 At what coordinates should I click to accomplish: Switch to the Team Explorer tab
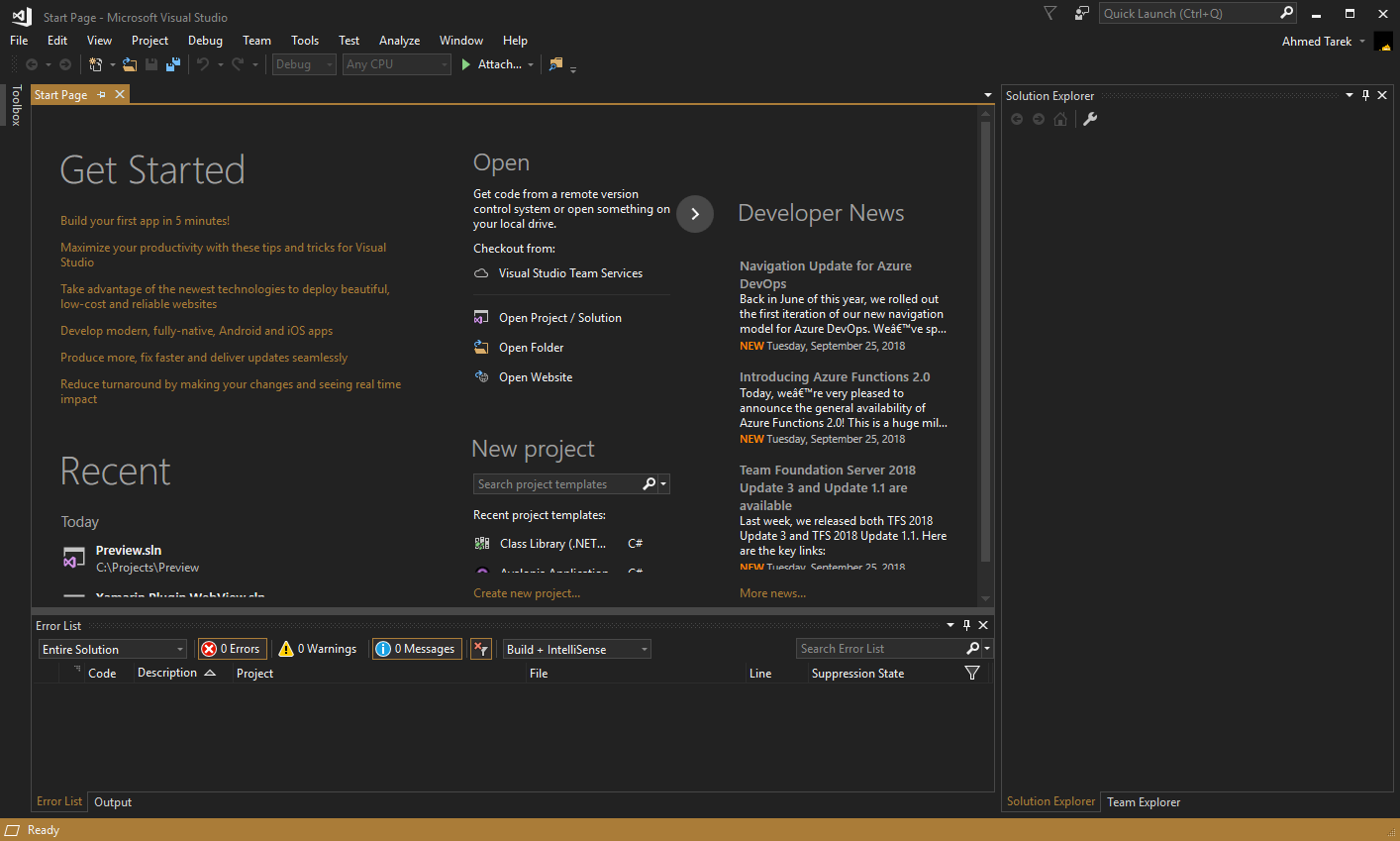click(1144, 802)
